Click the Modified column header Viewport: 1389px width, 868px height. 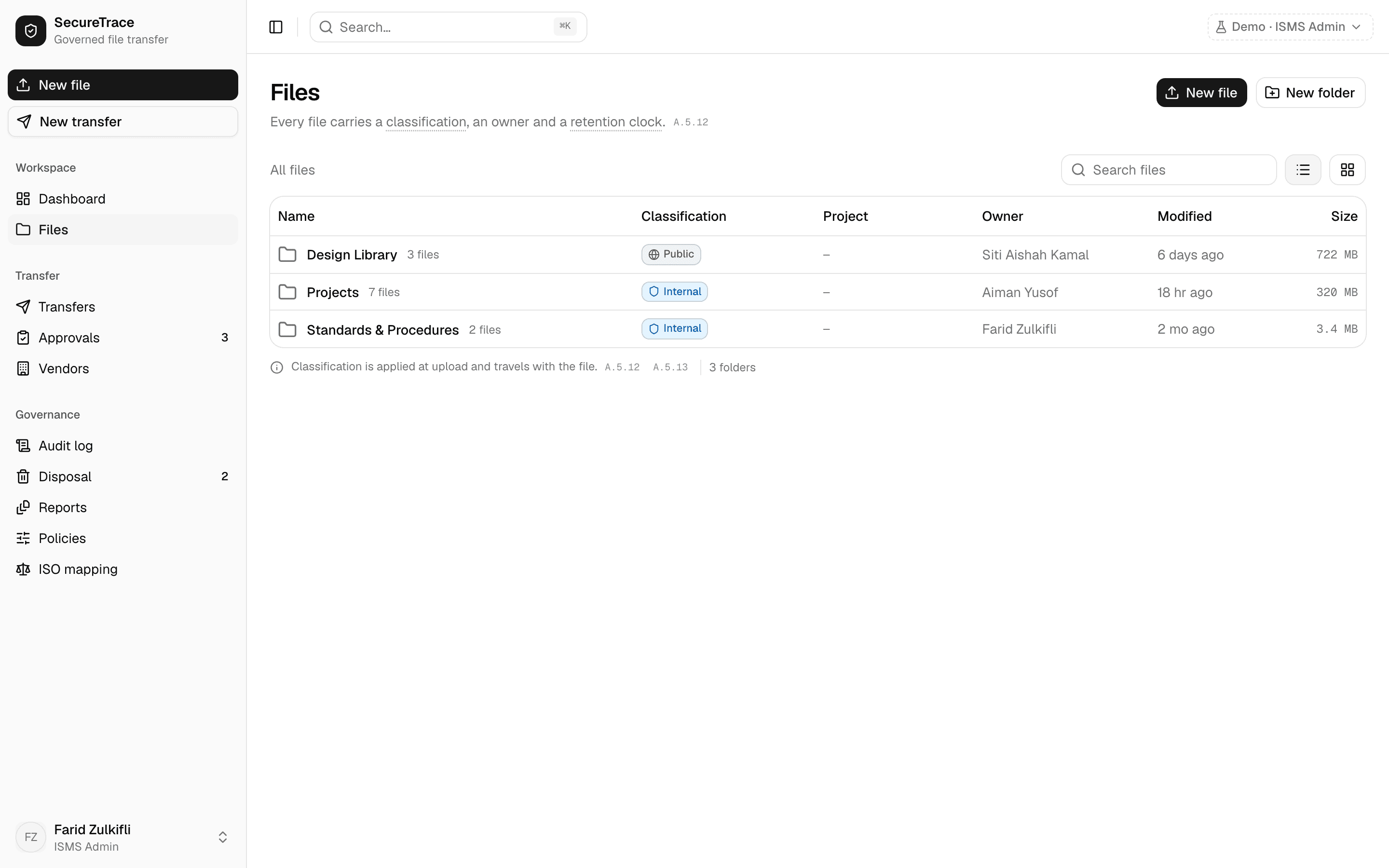pos(1184,217)
